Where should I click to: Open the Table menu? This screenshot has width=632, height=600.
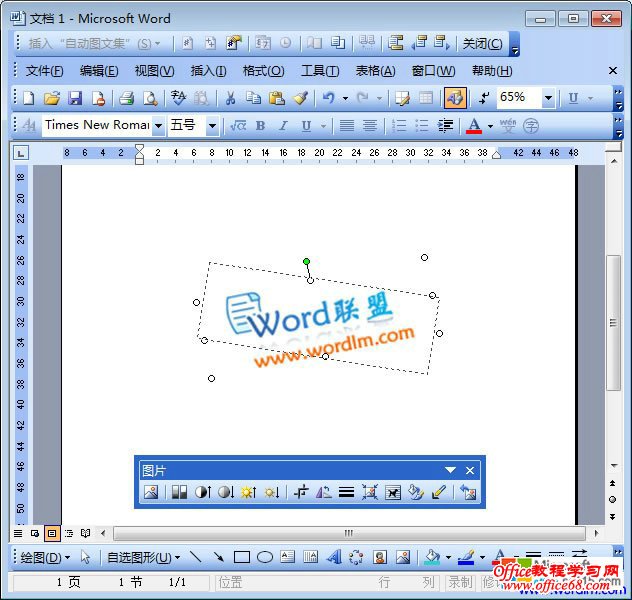click(375, 71)
